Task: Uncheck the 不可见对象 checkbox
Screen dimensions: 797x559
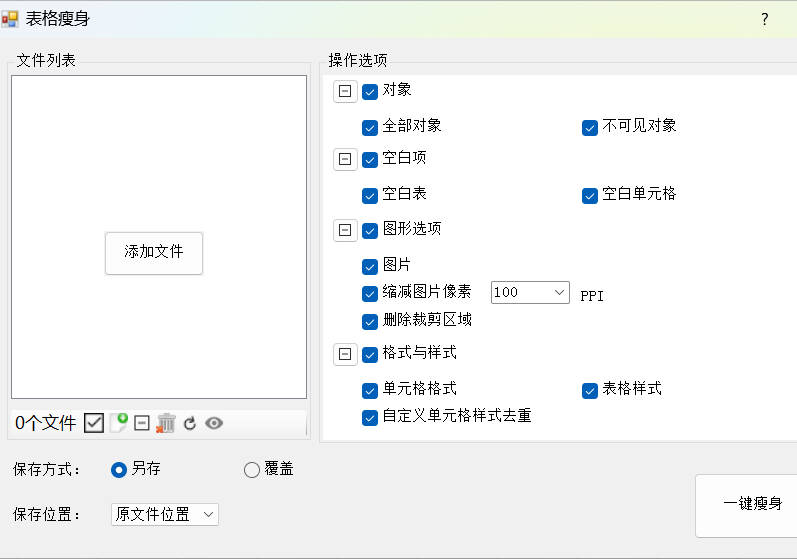Action: tap(590, 127)
